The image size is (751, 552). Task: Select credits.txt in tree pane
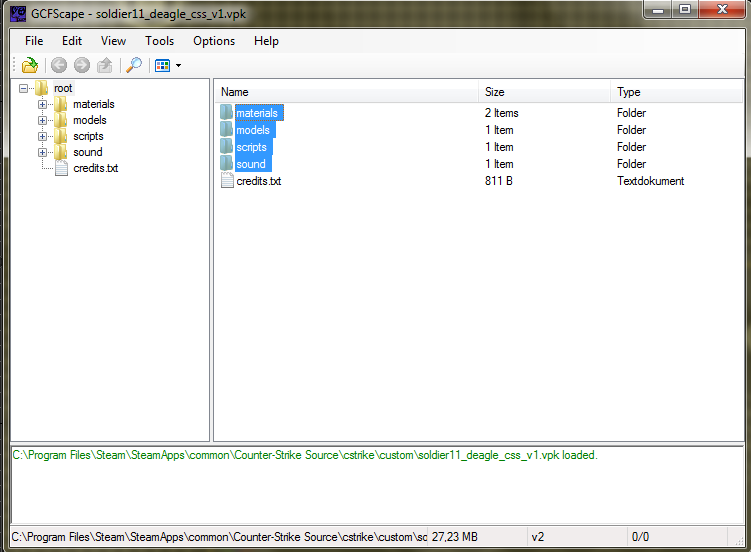click(96, 169)
